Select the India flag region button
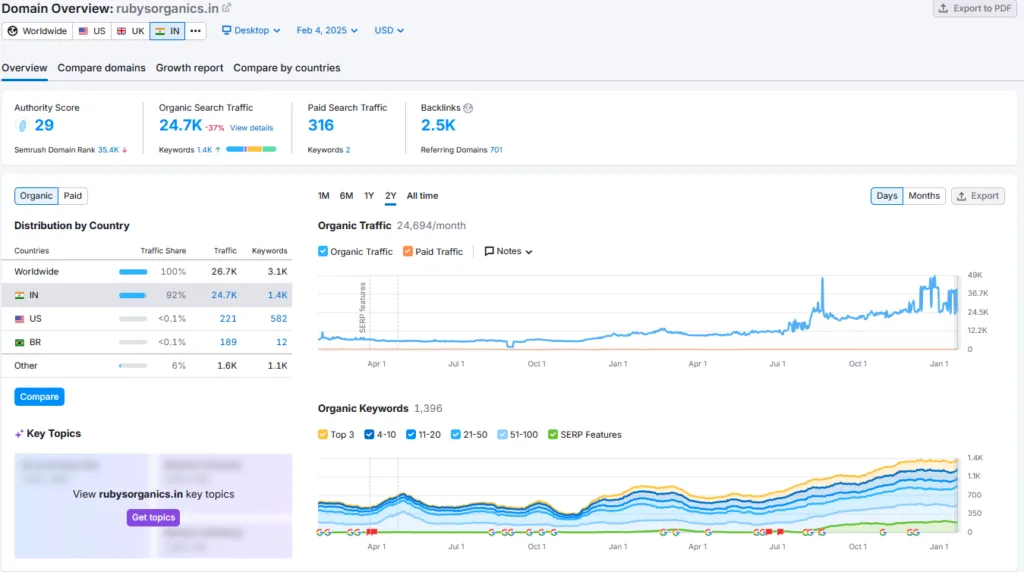The width and height of the screenshot is (1024, 572). (167, 31)
